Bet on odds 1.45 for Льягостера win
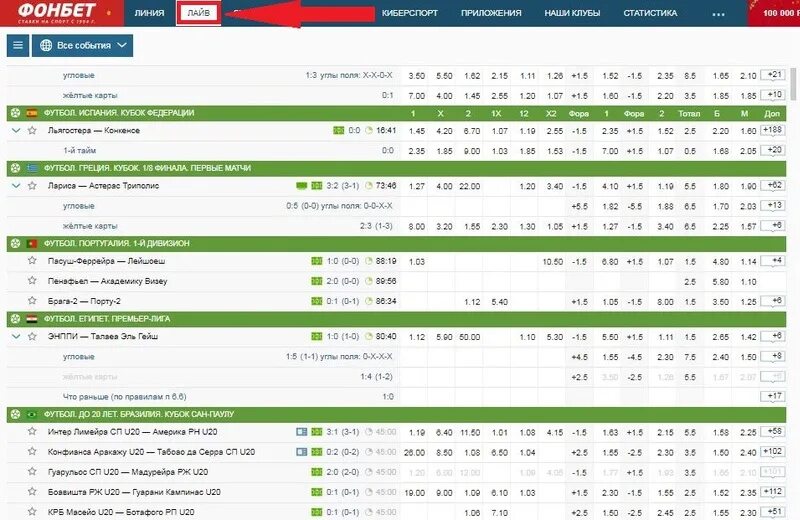800x520 pixels. coord(416,131)
